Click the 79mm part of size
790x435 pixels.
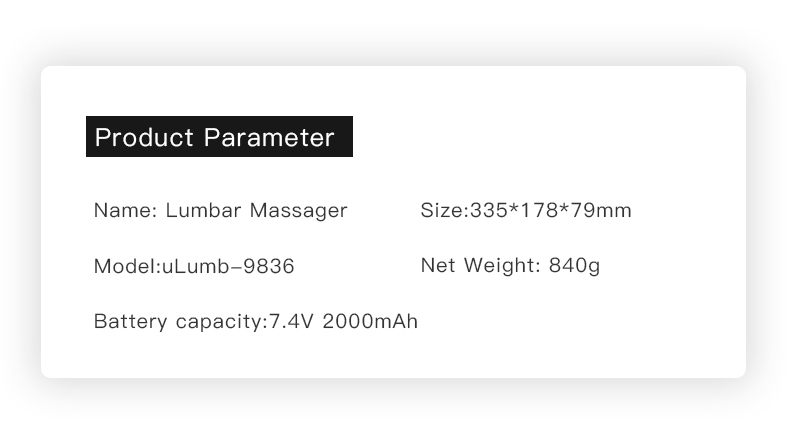pyautogui.click(x=601, y=210)
